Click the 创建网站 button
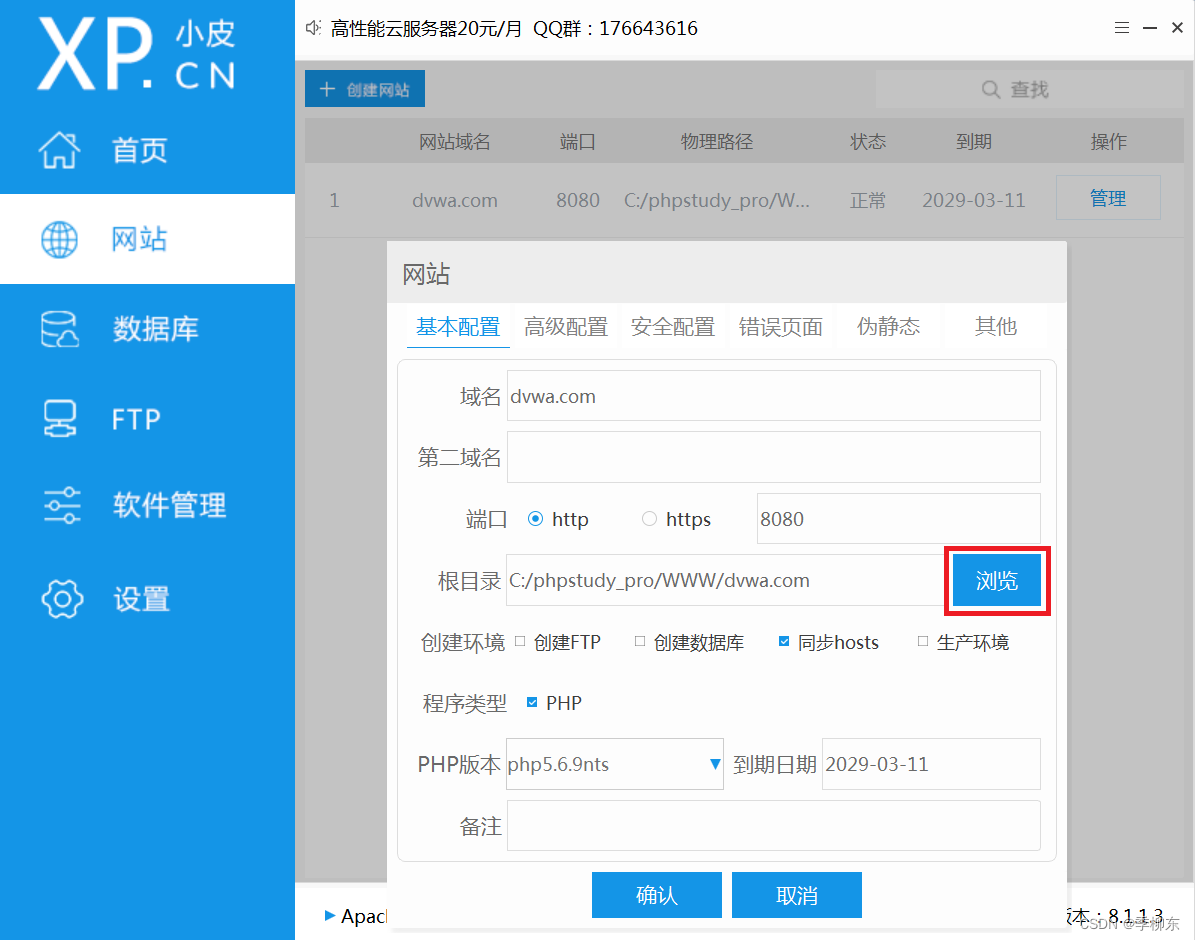The width and height of the screenshot is (1195, 940). point(365,89)
